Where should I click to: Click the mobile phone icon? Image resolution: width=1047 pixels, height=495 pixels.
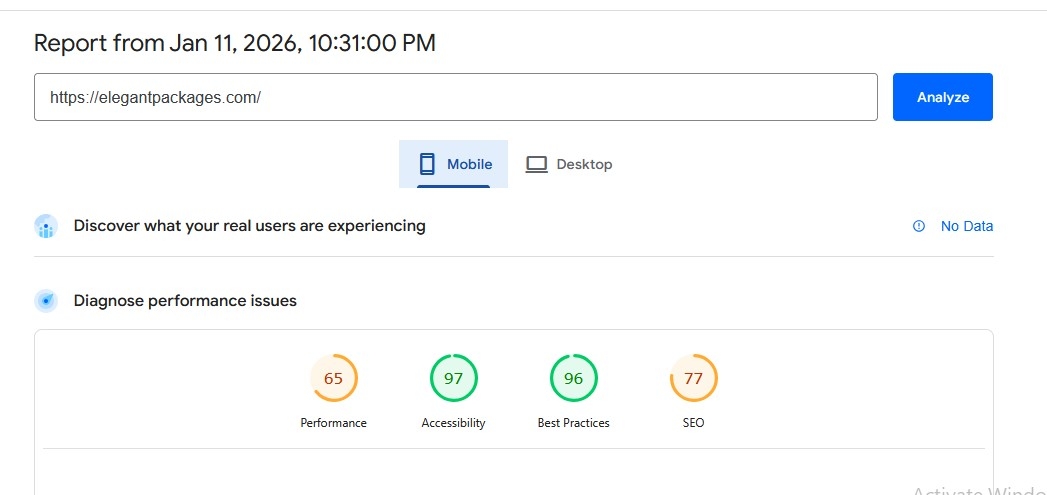coord(427,164)
